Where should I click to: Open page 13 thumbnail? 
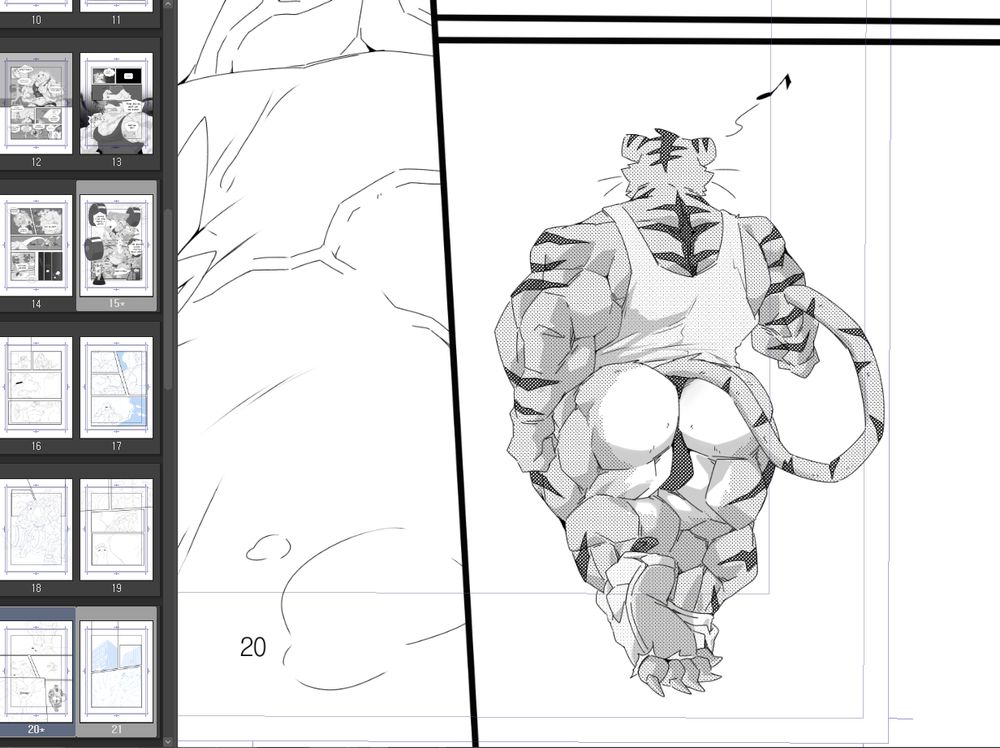[116, 103]
